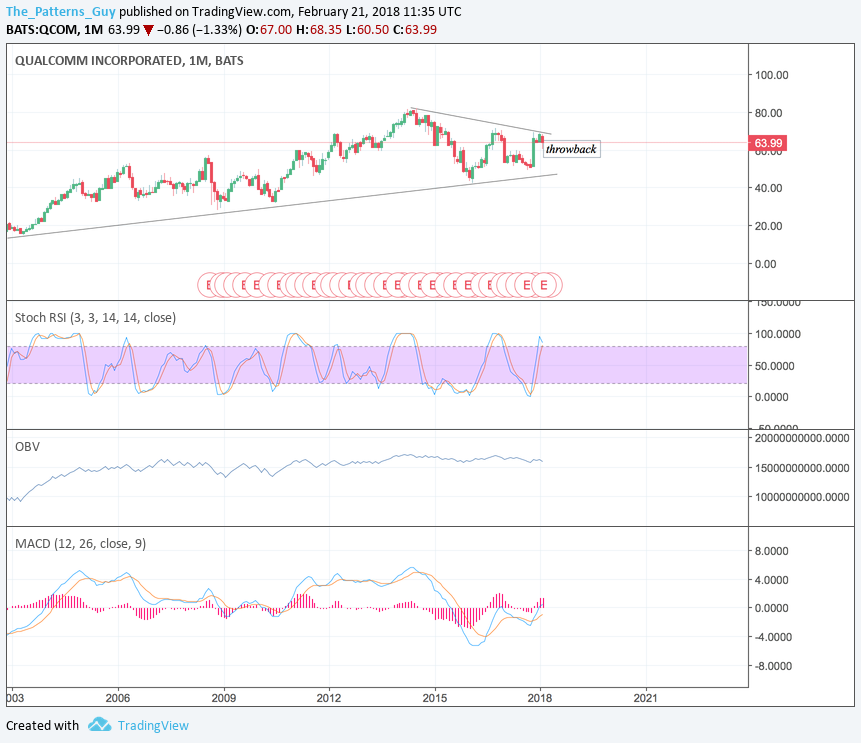Image resolution: width=861 pixels, height=743 pixels.
Task: Click the red 63.99 current price tag
Action: (768, 143)
